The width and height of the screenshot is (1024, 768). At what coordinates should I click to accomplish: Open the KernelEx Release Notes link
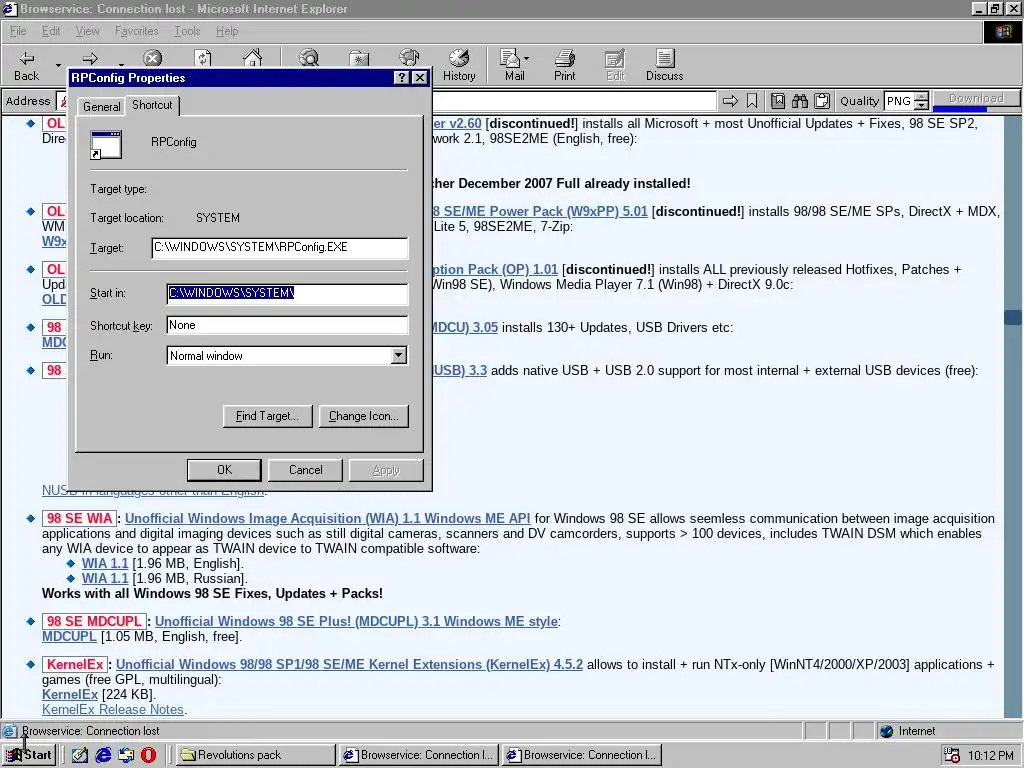[113, 710]
